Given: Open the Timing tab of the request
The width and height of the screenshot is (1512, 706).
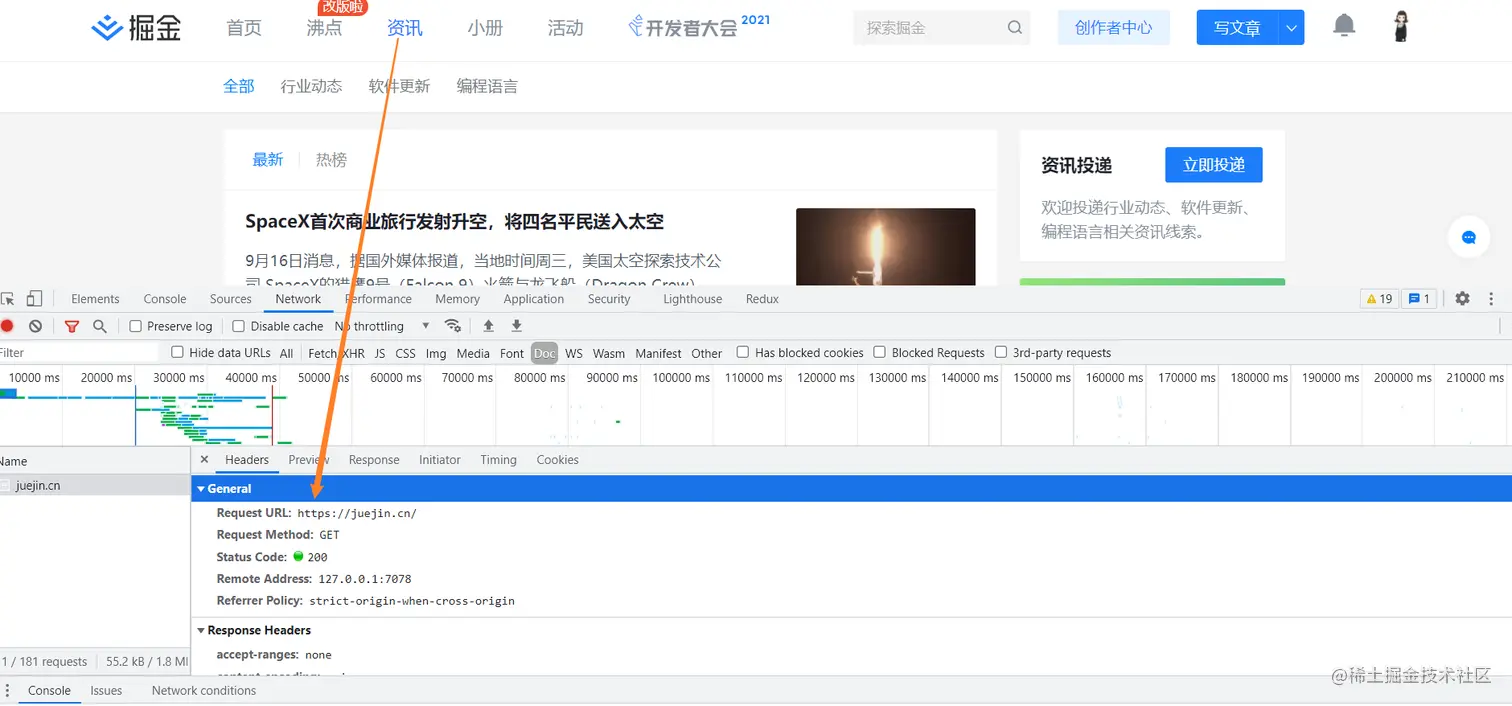Looking at the screenshot, I should tap(498, 460).
